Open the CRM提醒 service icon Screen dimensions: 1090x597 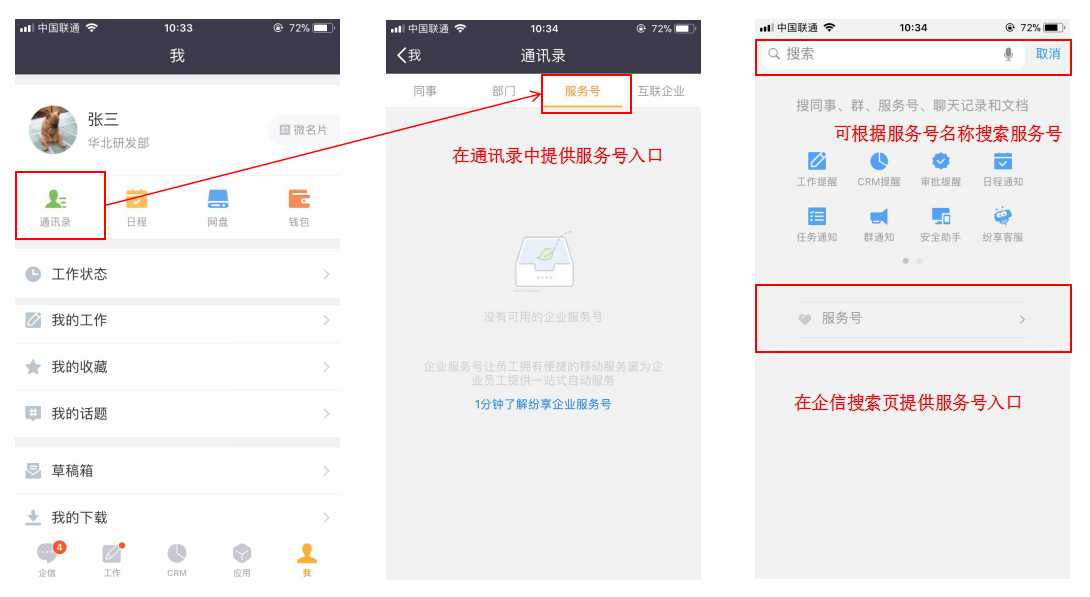(879, 169)
